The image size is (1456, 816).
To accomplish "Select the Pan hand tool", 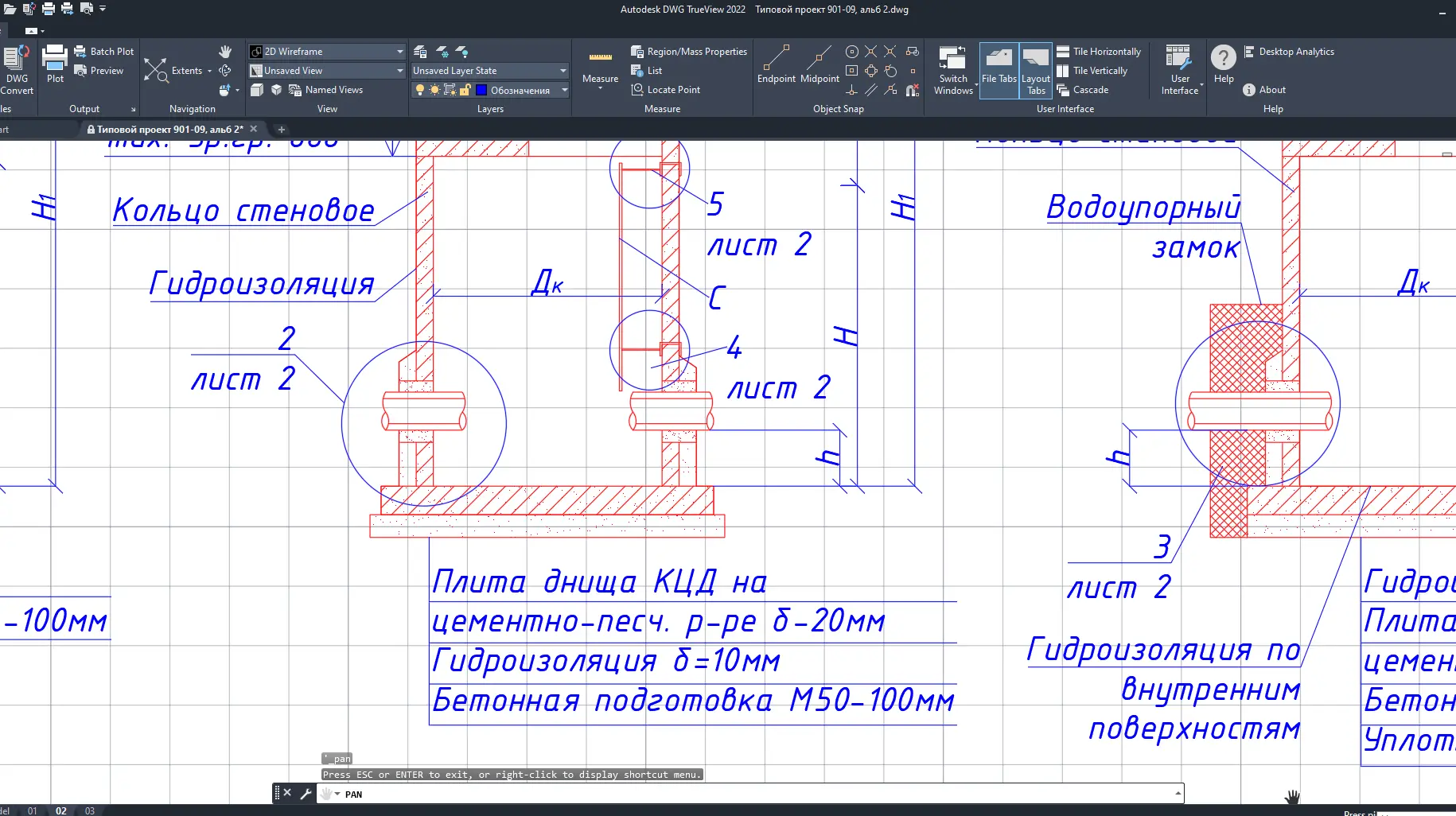I will (225, 52).
